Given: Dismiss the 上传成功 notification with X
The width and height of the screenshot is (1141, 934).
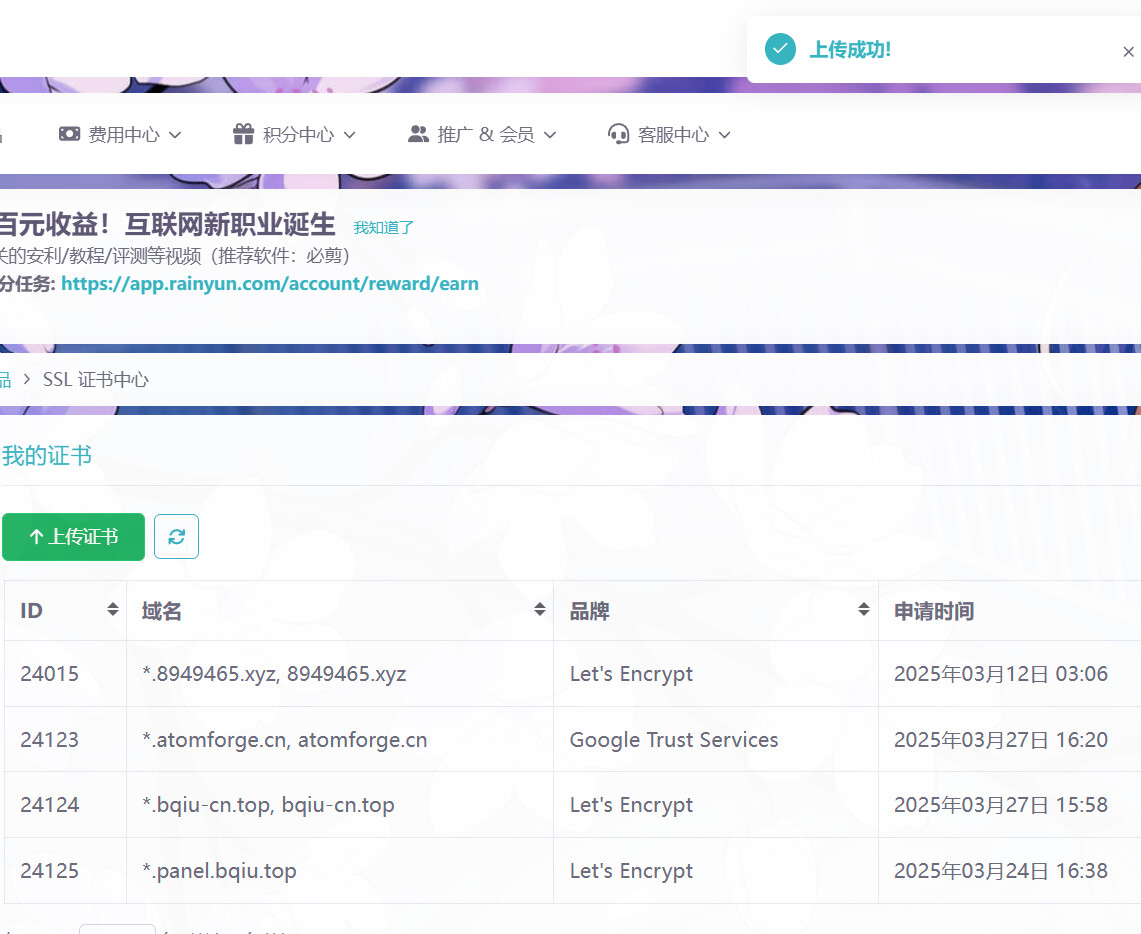Looking at the screenshot, I should click(x=1128, y=52).
